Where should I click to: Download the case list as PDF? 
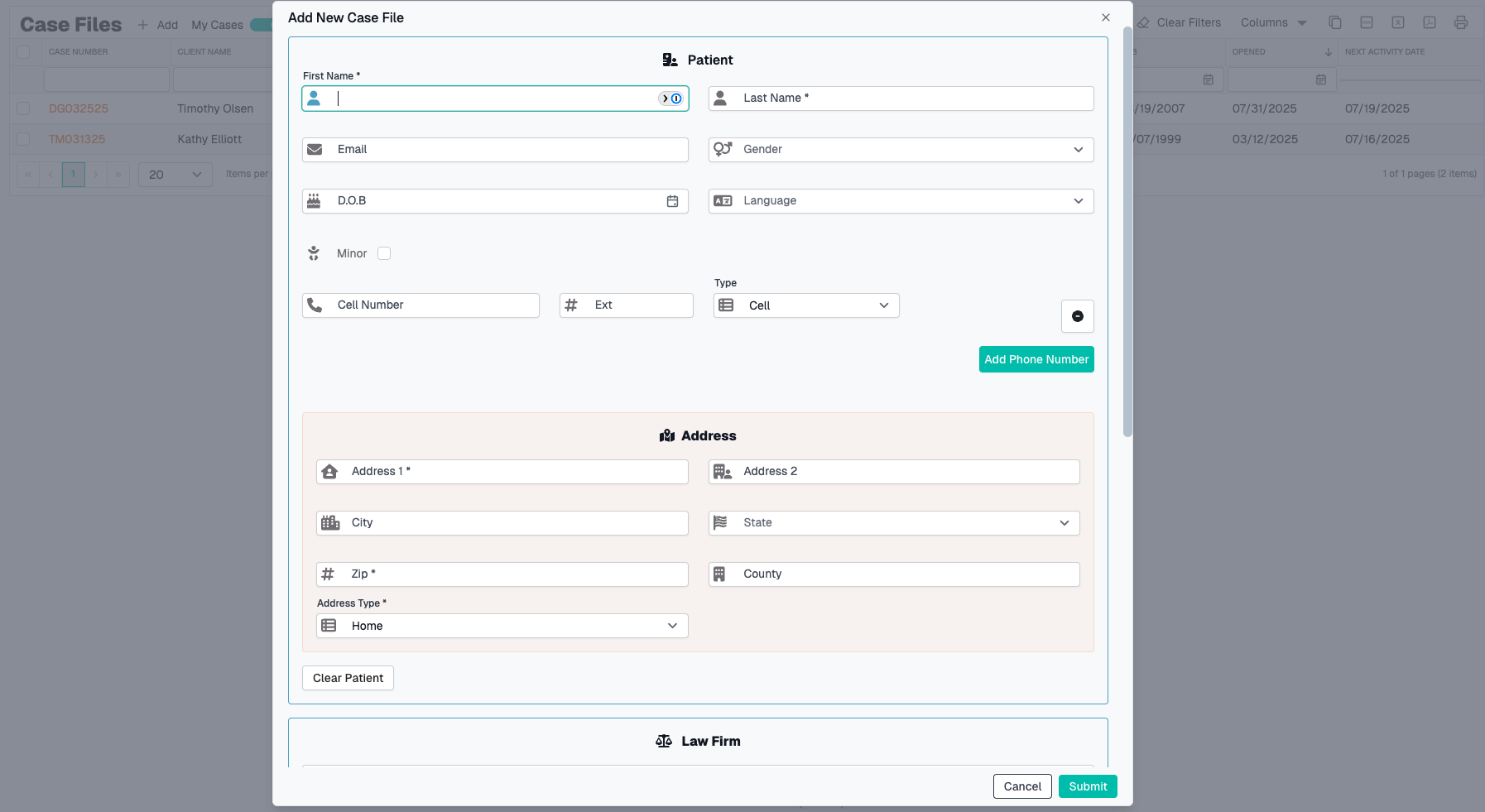[1430, 22]
